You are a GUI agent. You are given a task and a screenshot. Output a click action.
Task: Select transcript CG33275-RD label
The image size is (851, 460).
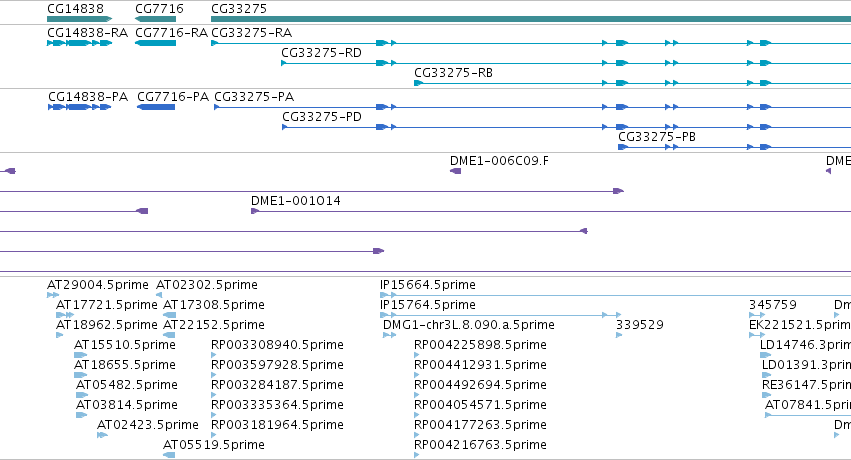[321, 53]
